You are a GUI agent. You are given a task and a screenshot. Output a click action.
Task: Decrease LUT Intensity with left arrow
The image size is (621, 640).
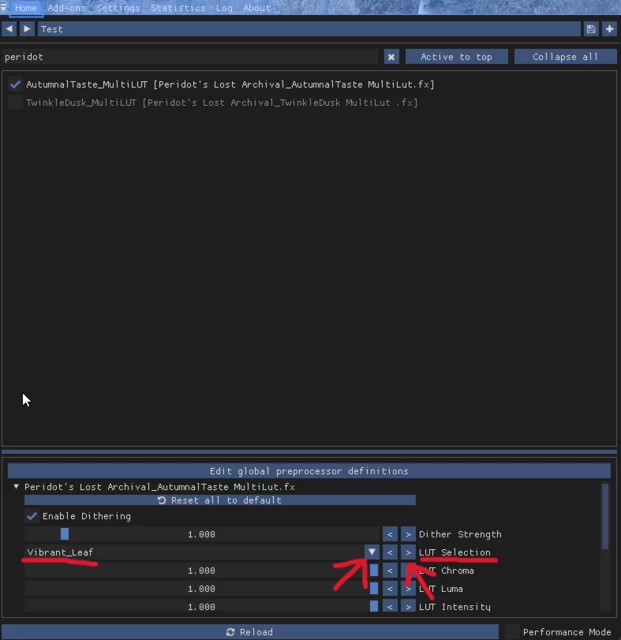point(390,607)
